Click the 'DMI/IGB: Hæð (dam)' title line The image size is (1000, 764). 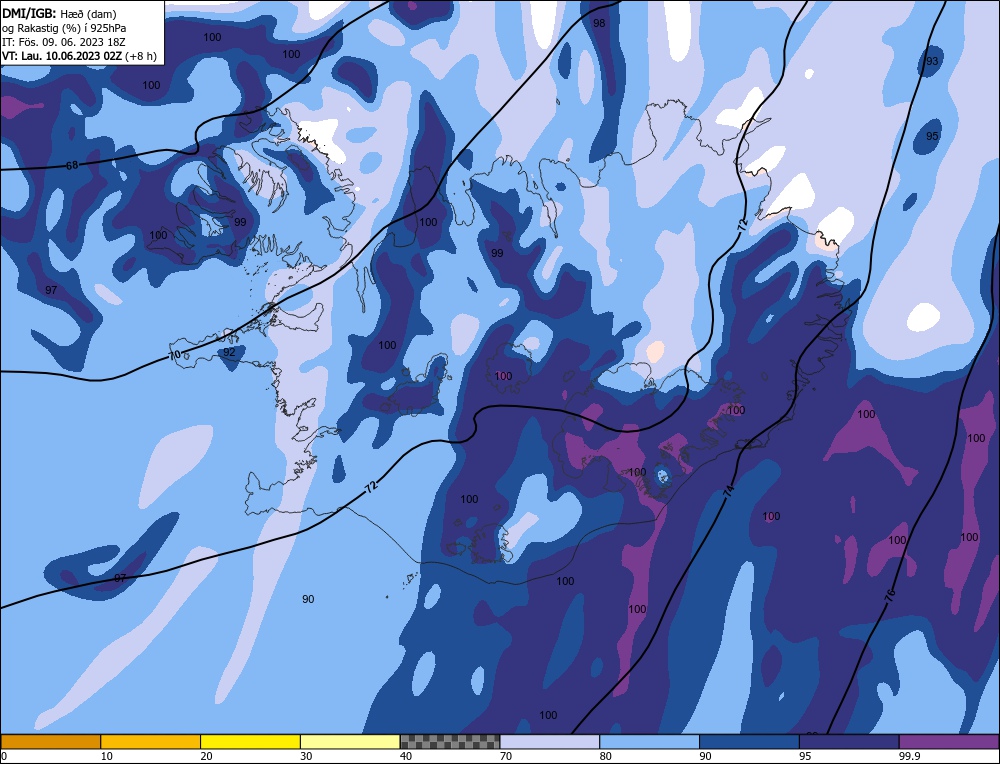59,13
